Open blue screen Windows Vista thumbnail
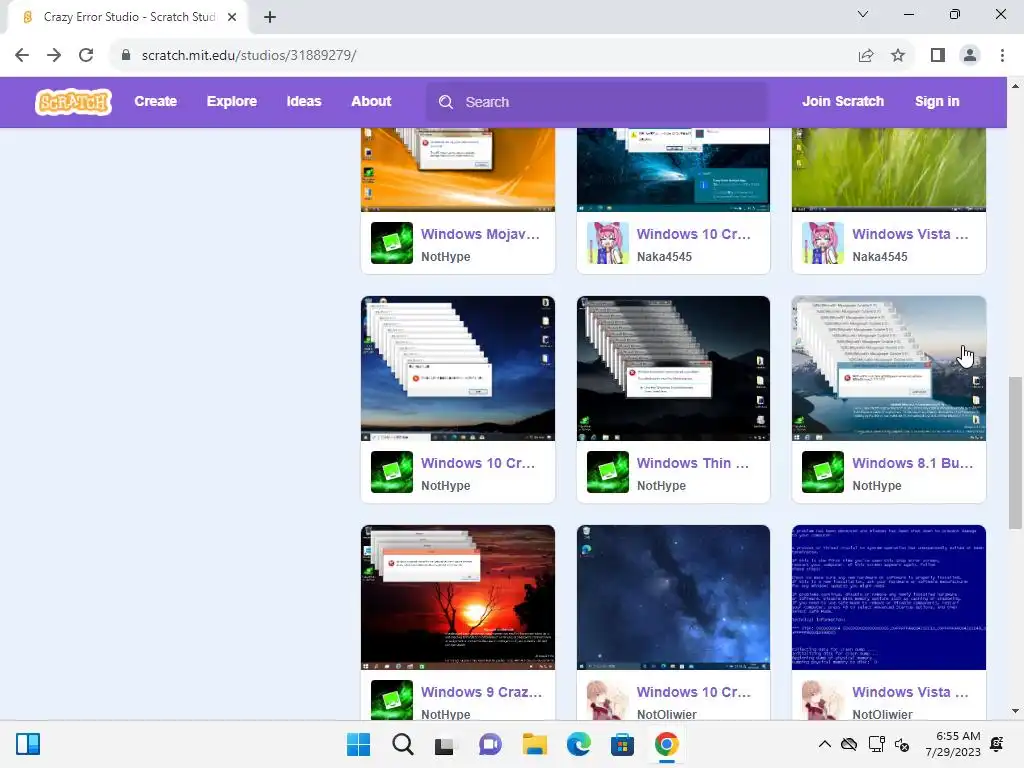Viewport: 1024px width, 768px height. pyautogui.click(x=889, y=598)
